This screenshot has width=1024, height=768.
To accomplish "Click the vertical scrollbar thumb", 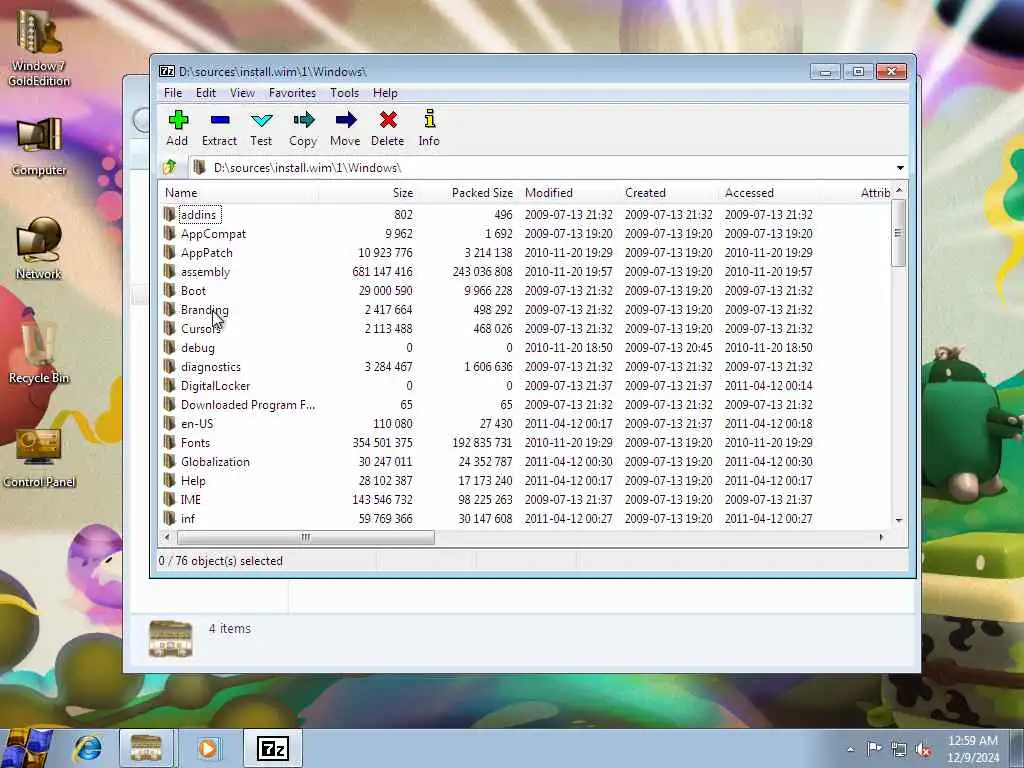I will [x=899, y=233].
